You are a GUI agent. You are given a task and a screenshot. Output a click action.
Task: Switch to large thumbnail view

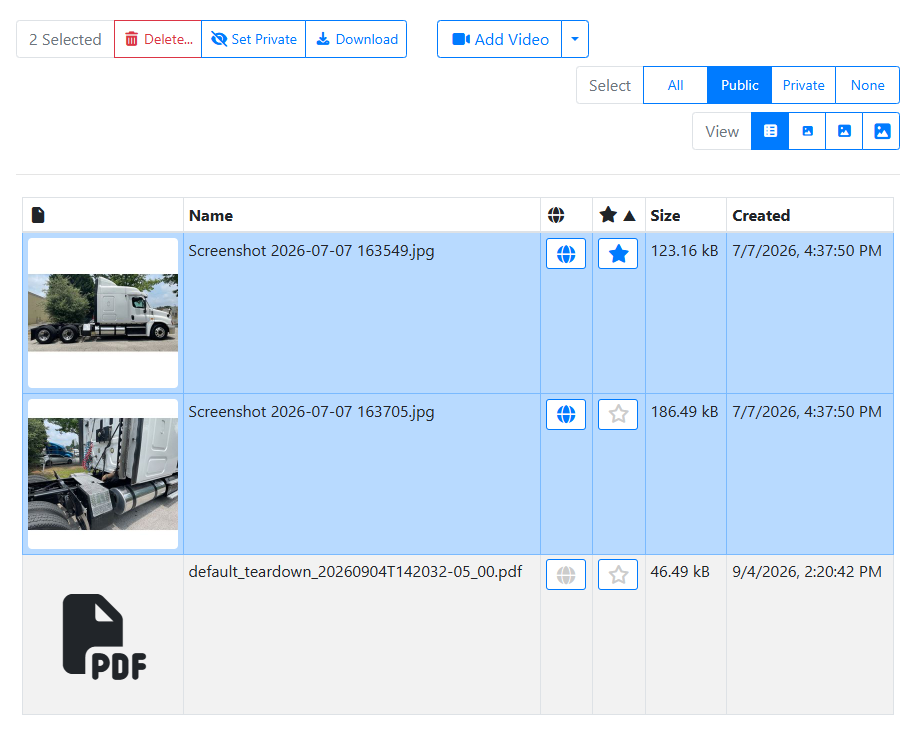tap(881, 131)
